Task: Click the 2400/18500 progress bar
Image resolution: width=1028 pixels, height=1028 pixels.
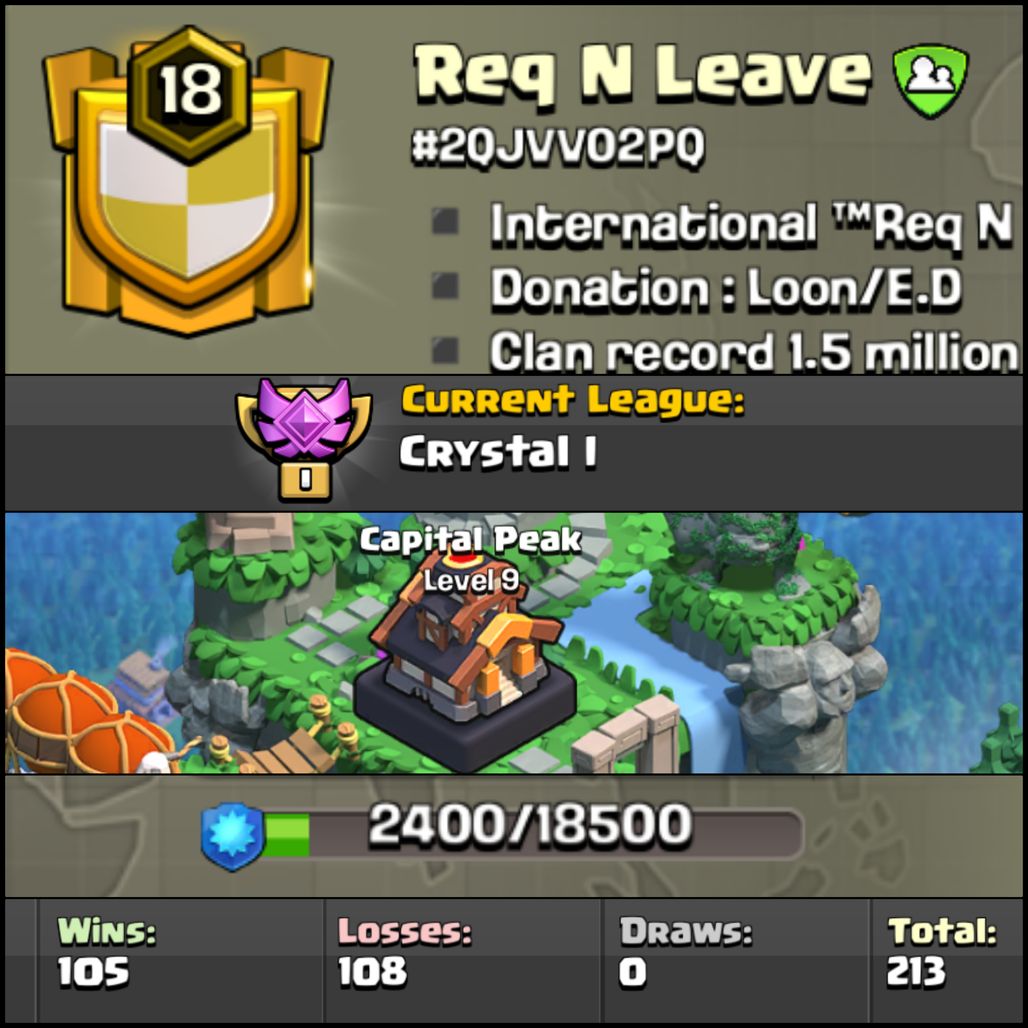Action: point(532,835)
